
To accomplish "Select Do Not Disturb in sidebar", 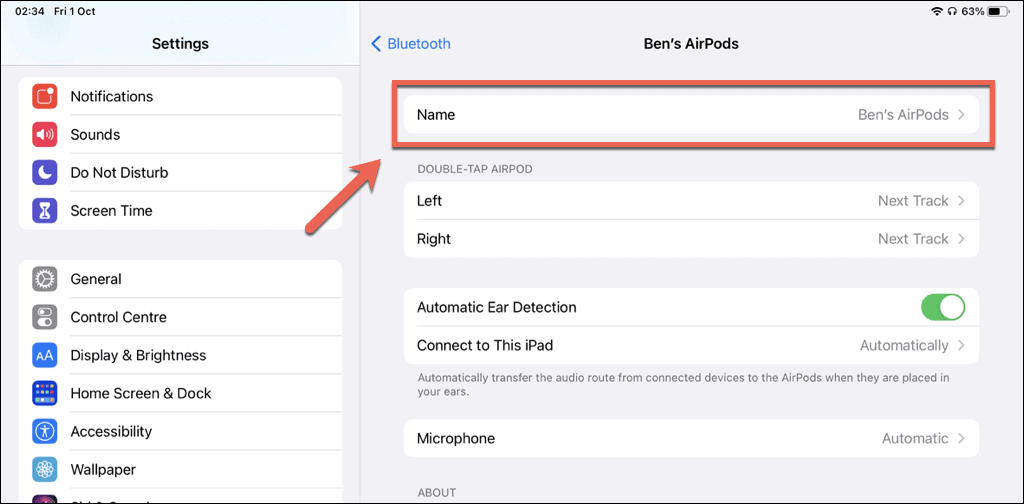I will pos(180,173).
